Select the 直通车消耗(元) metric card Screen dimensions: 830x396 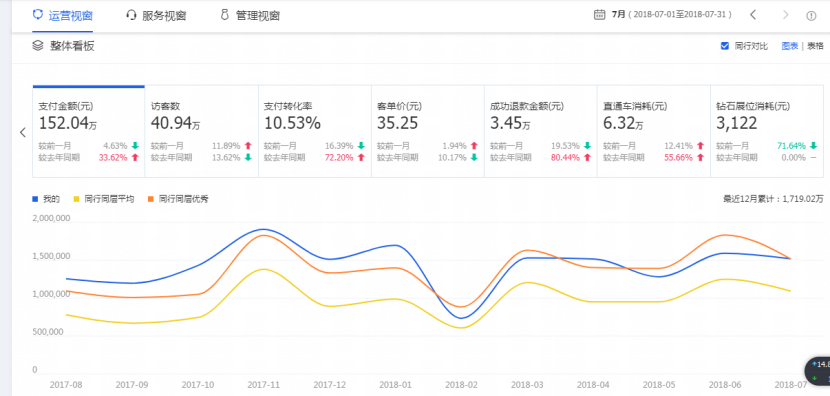654,131
